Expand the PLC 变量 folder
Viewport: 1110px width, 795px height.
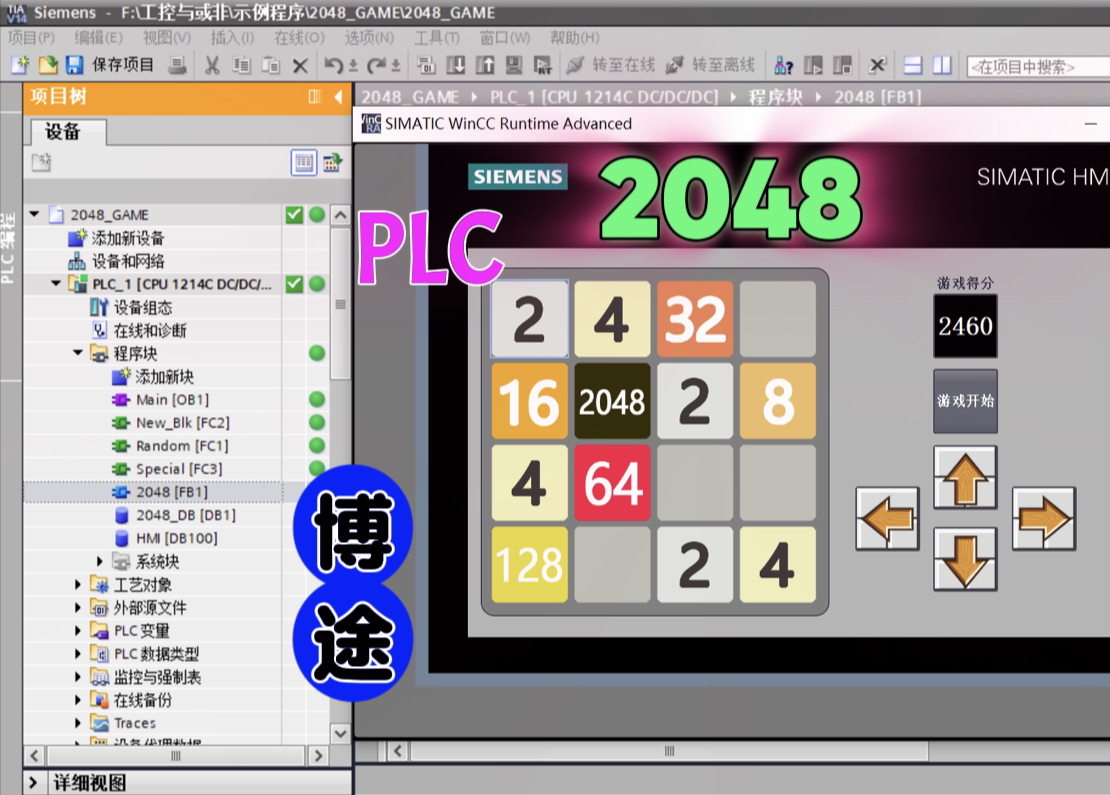(x=78, y=631)
